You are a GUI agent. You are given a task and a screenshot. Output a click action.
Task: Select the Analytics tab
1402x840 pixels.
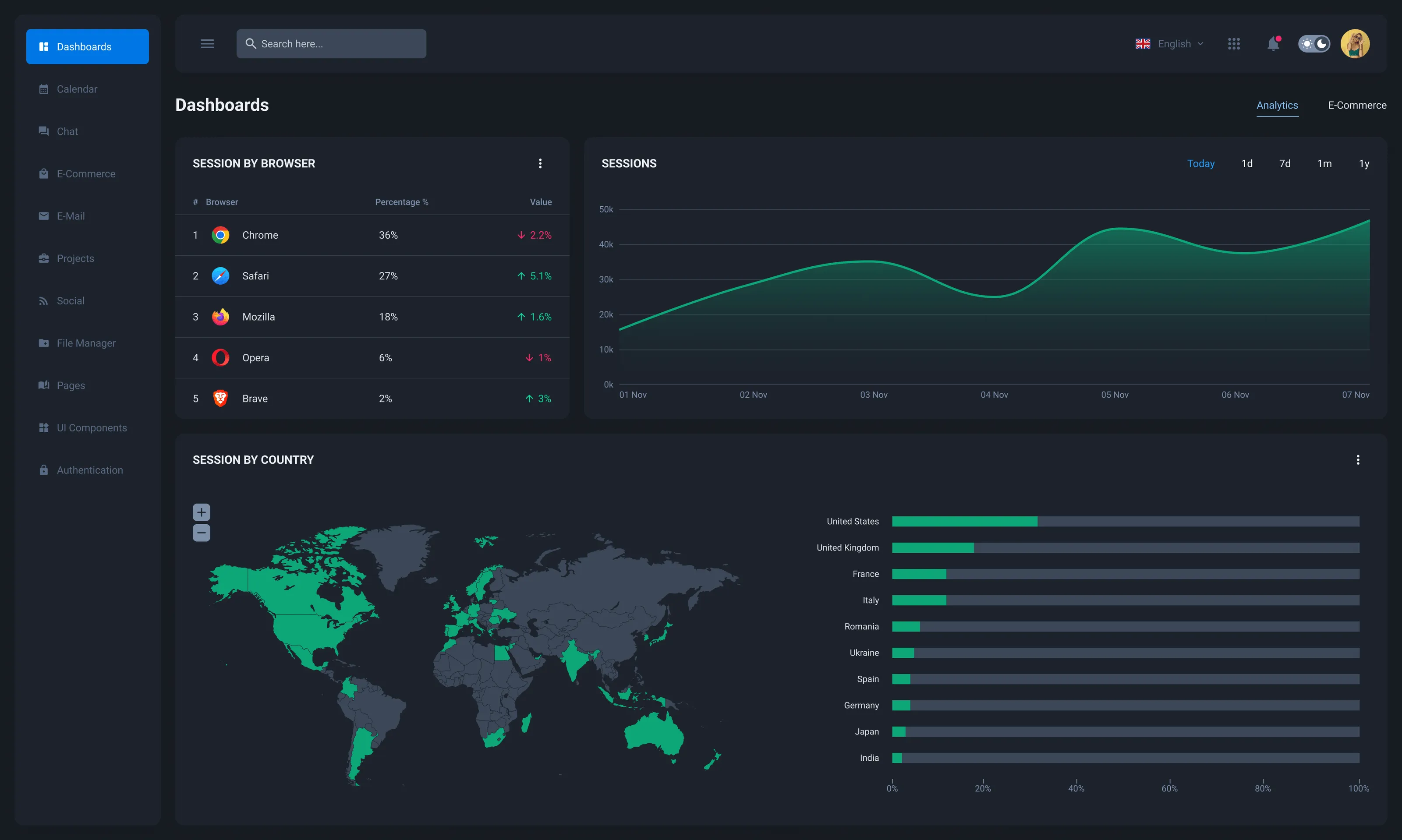tap(1278, 105)
